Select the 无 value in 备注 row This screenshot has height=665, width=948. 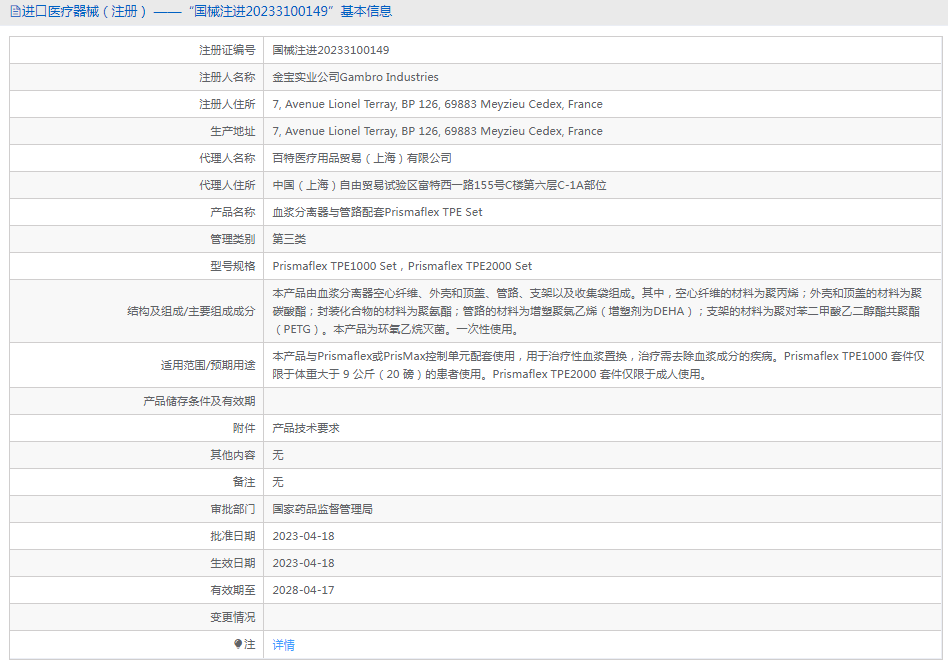[x=278, y=482]
